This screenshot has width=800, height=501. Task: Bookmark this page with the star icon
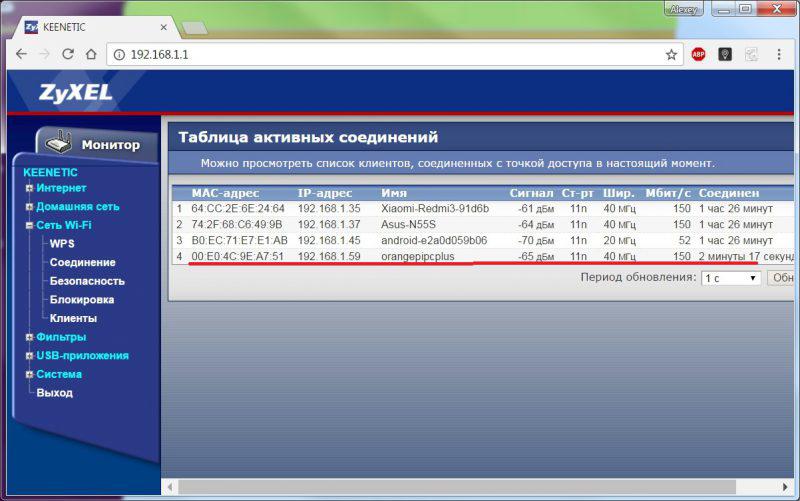pyautogui.click(x=671, y=55)
